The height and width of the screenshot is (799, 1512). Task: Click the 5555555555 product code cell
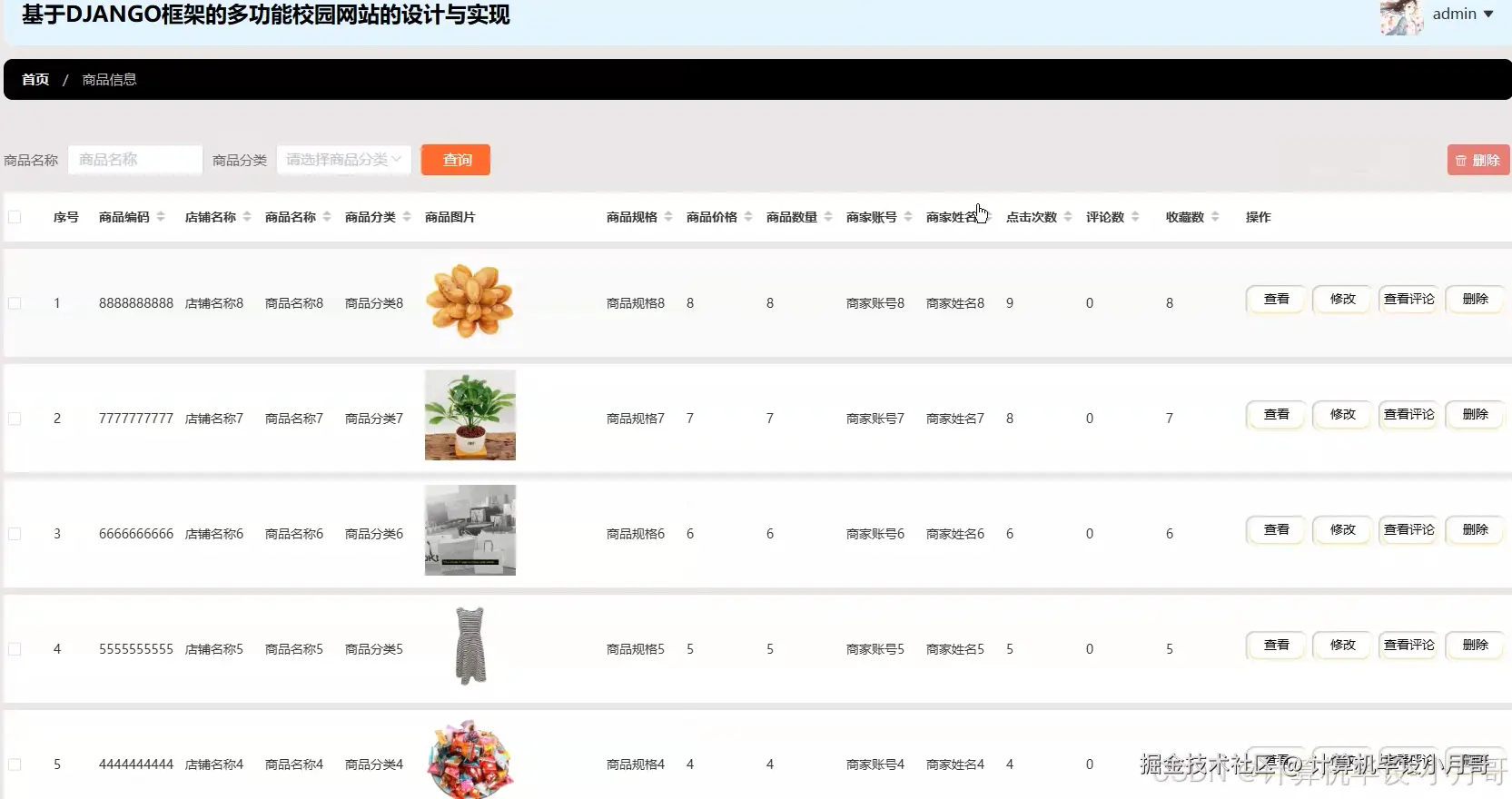pyautogui.click(x=136, y=649)
